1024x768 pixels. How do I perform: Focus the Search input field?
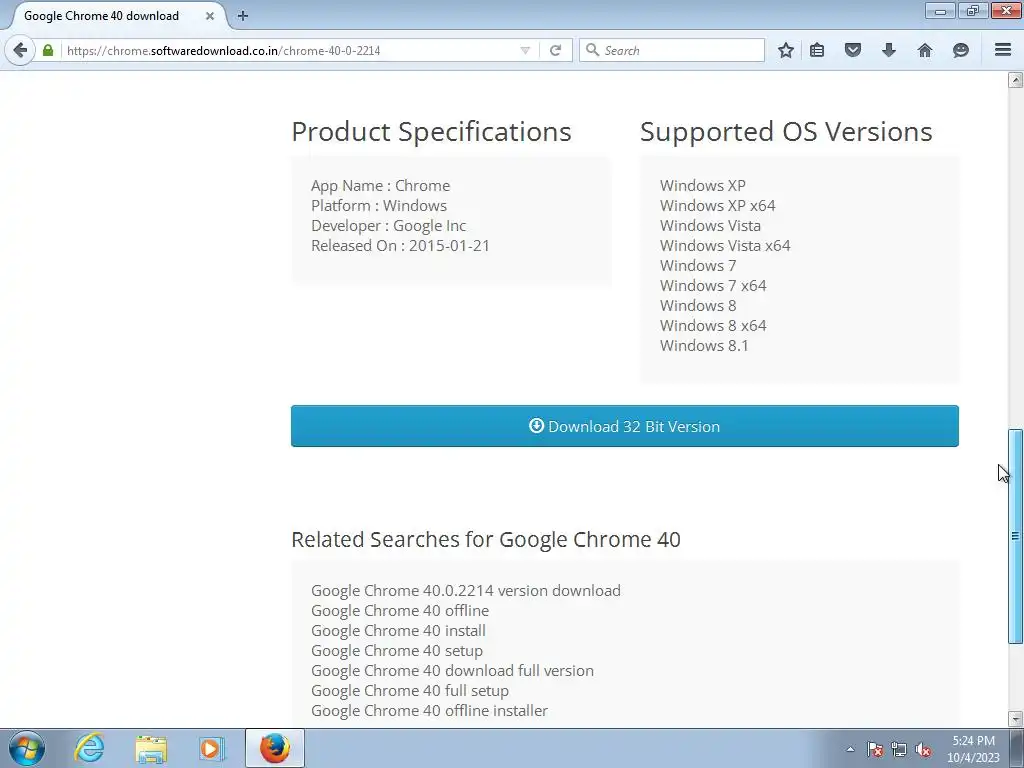click(x=672, y=50)
